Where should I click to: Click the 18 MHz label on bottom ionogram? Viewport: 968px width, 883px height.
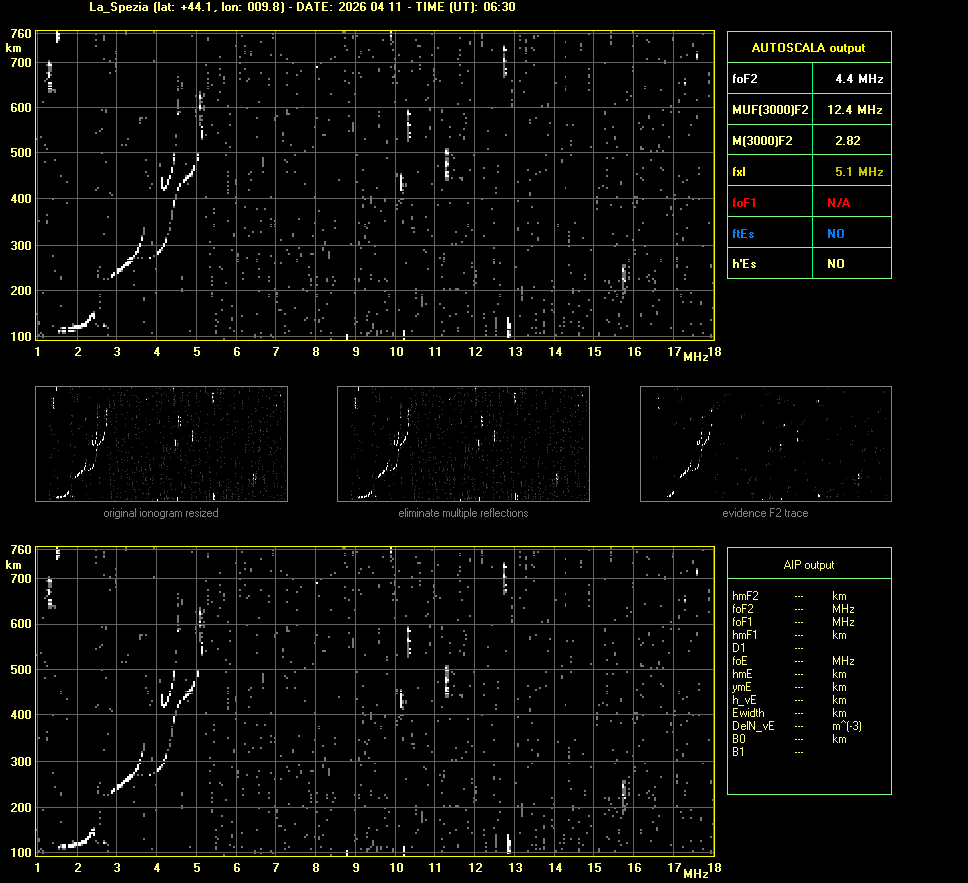coord(713,868)
